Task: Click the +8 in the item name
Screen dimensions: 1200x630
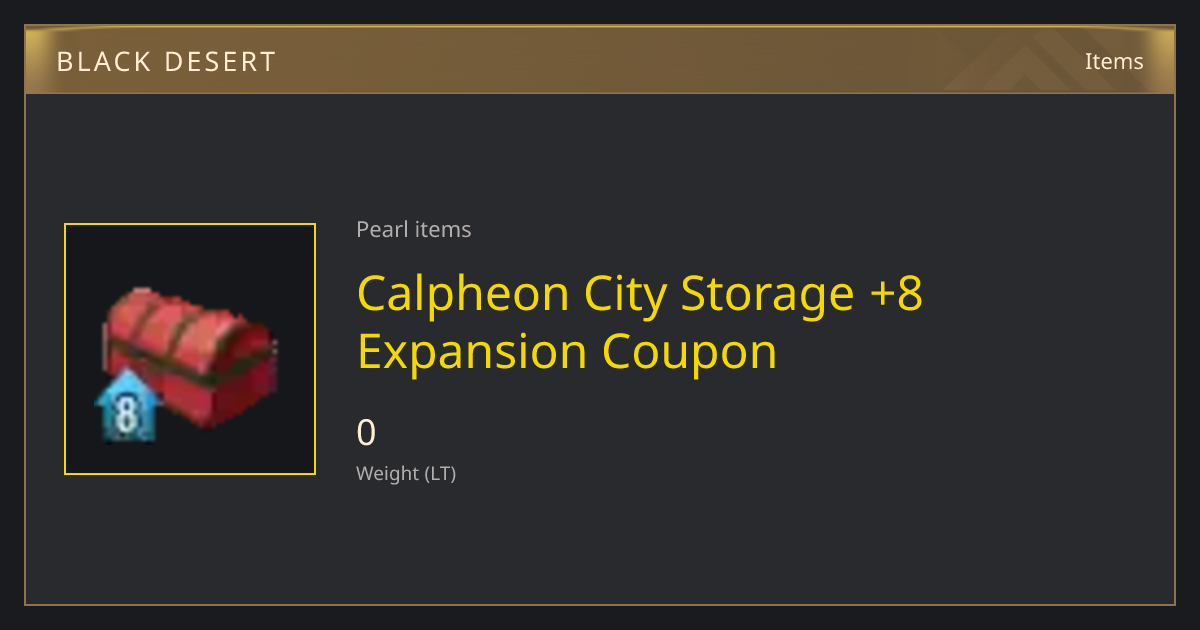Action: coord(896,294)
